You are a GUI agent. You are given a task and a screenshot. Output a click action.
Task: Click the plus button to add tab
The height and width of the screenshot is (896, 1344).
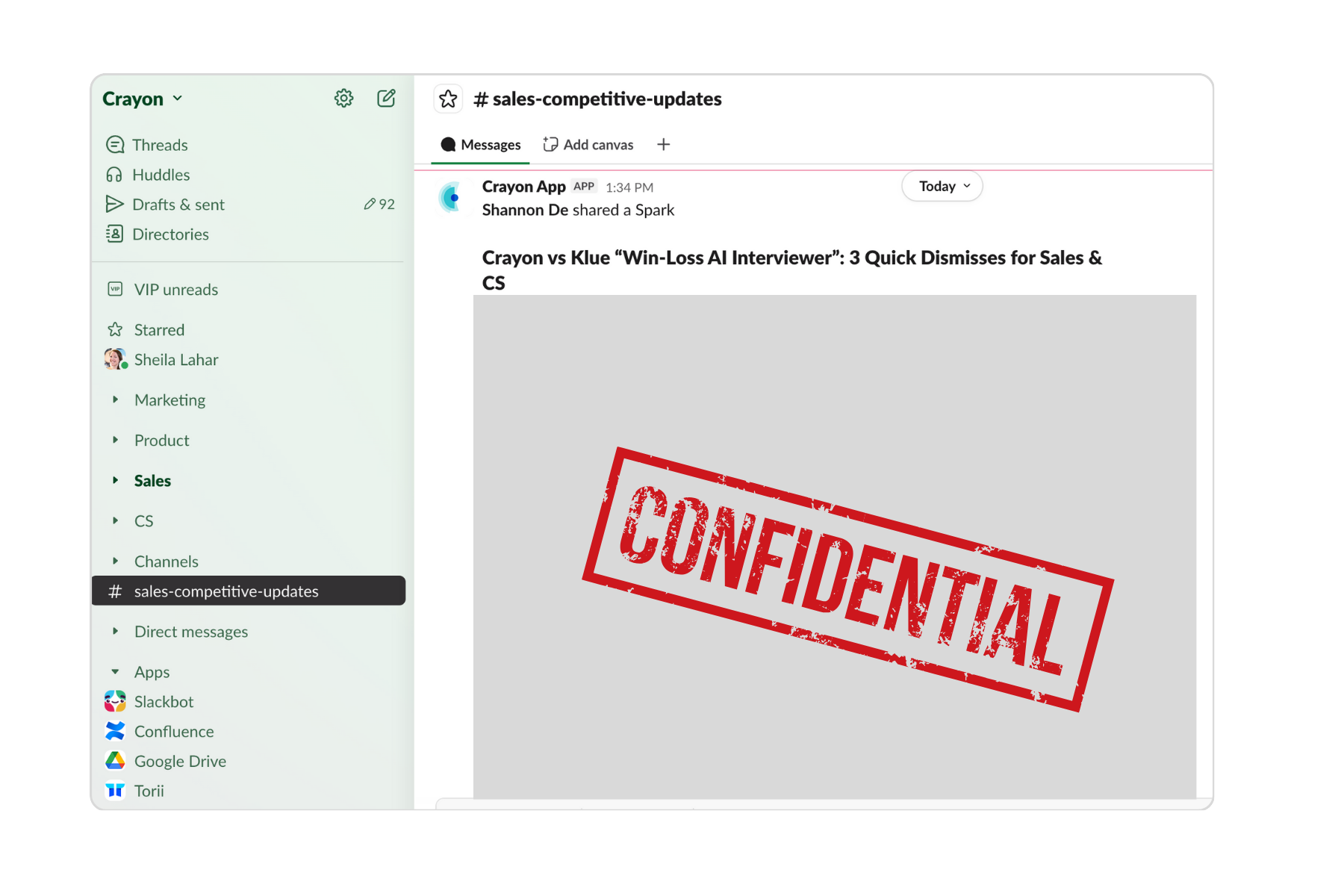[x=663, y=145]
